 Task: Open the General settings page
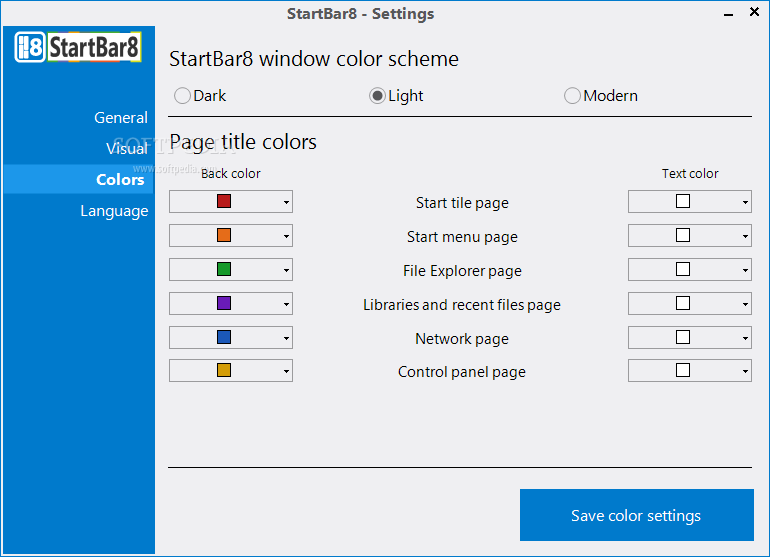(x=121, y=118)
